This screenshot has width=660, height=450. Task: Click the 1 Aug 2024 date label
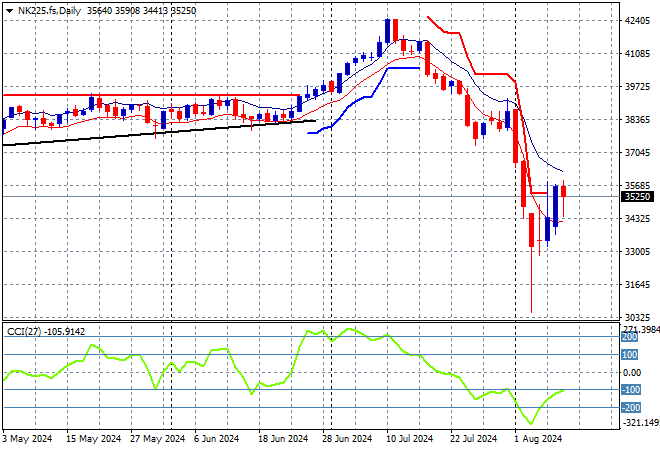(x=536, y=438)
